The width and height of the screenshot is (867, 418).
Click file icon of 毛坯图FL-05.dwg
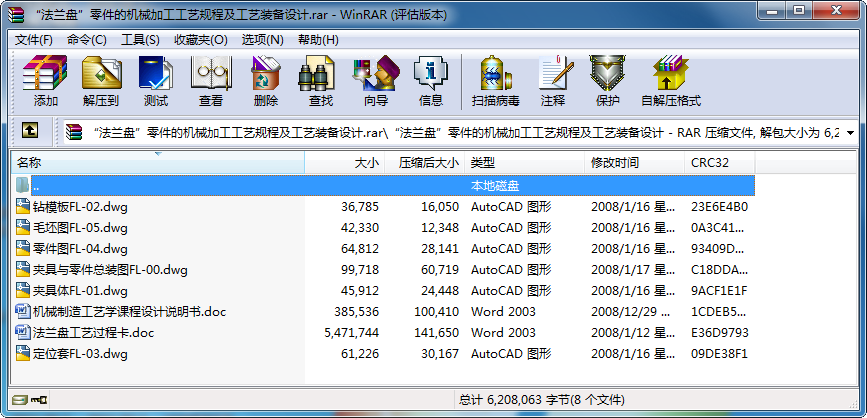[23, 228]
